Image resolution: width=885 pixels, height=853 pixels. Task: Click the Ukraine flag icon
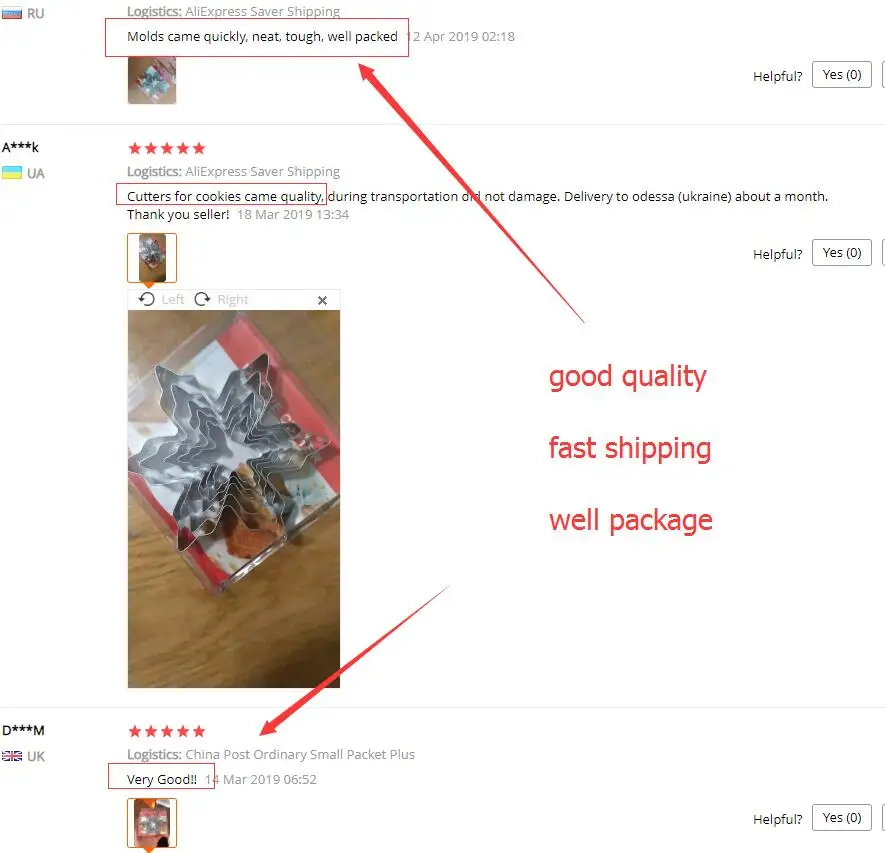[x=12, y=172]
